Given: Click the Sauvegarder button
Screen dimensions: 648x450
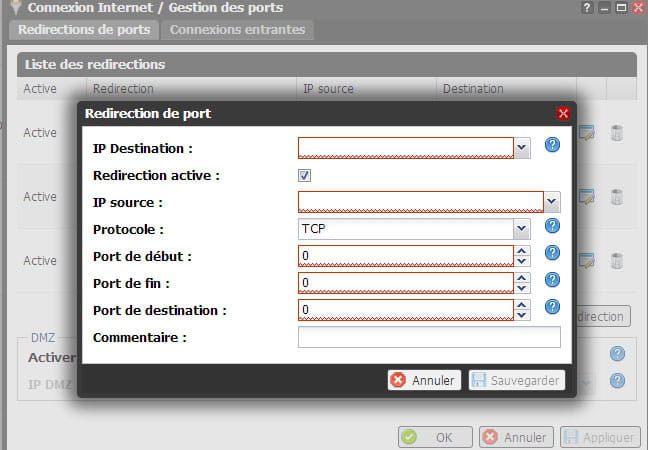Looking at the screenshot, I should 517,380.
